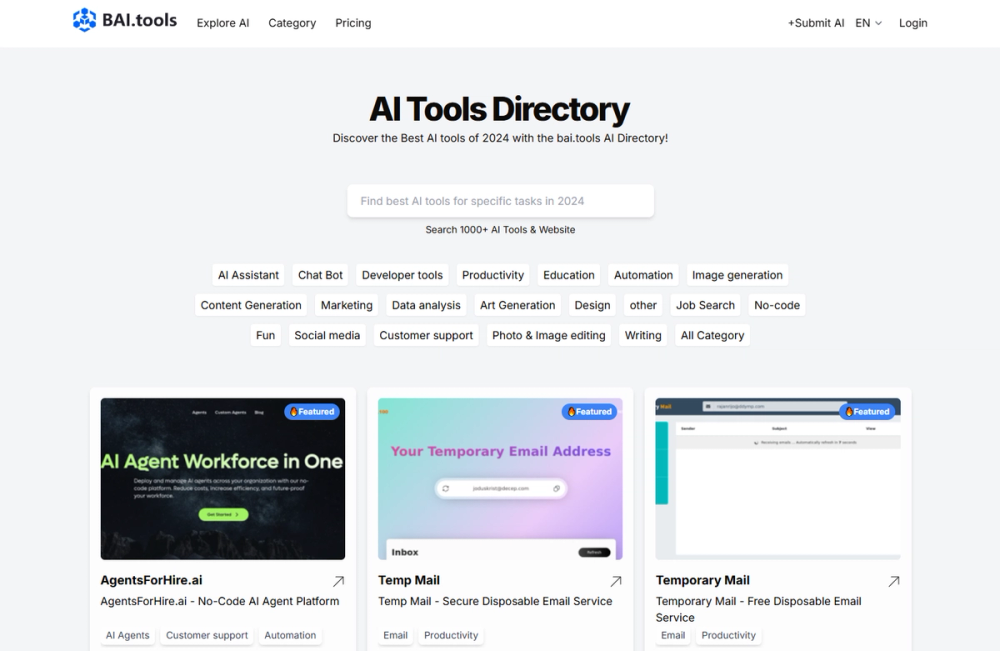Image resolution: width=1000 pixels, height=651 pixels.
Task: Select the Chat Bot category tag
Action: 320,275
